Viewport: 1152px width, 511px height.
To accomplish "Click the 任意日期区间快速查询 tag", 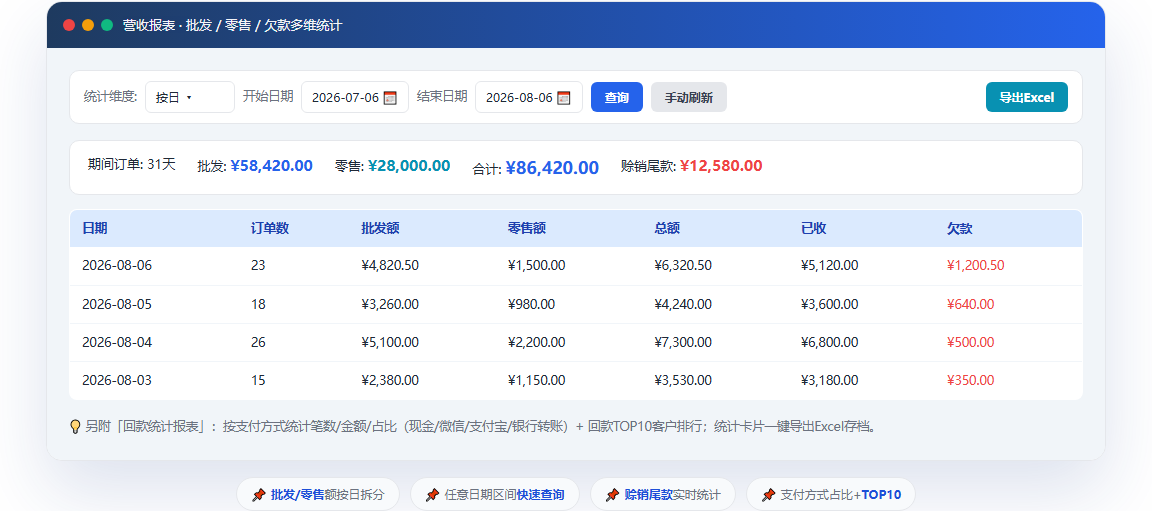I will pos(494,495).
